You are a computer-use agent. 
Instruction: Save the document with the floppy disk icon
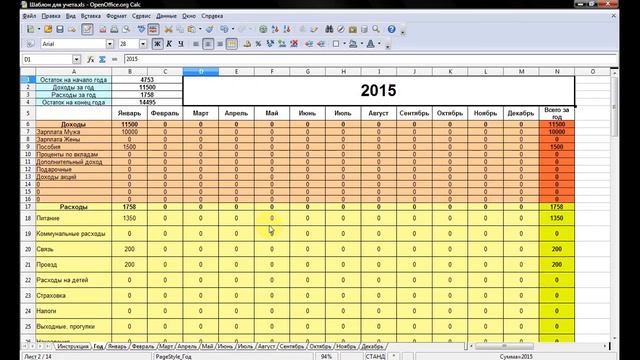point(60,29)
